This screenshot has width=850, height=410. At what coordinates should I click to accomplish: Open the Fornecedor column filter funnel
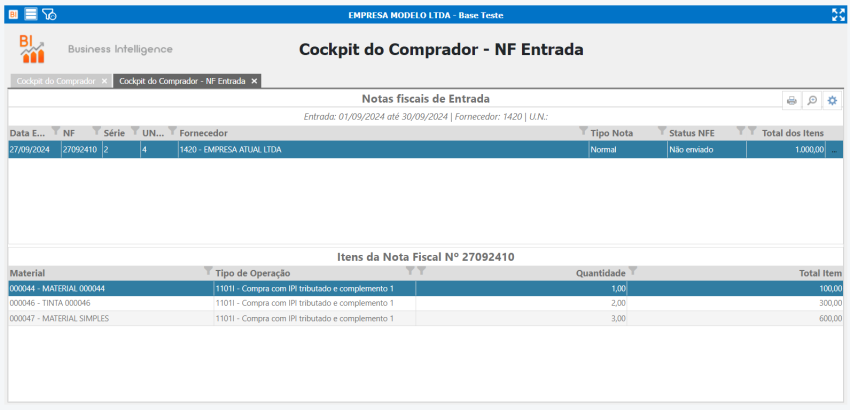[x=583, y=131]
